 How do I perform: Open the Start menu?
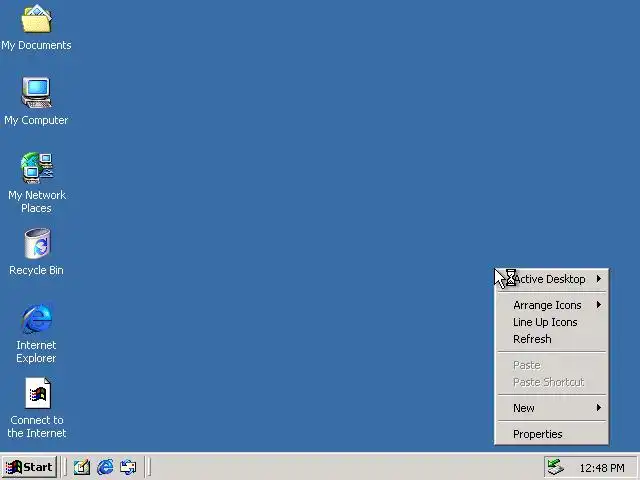[29, 467]
